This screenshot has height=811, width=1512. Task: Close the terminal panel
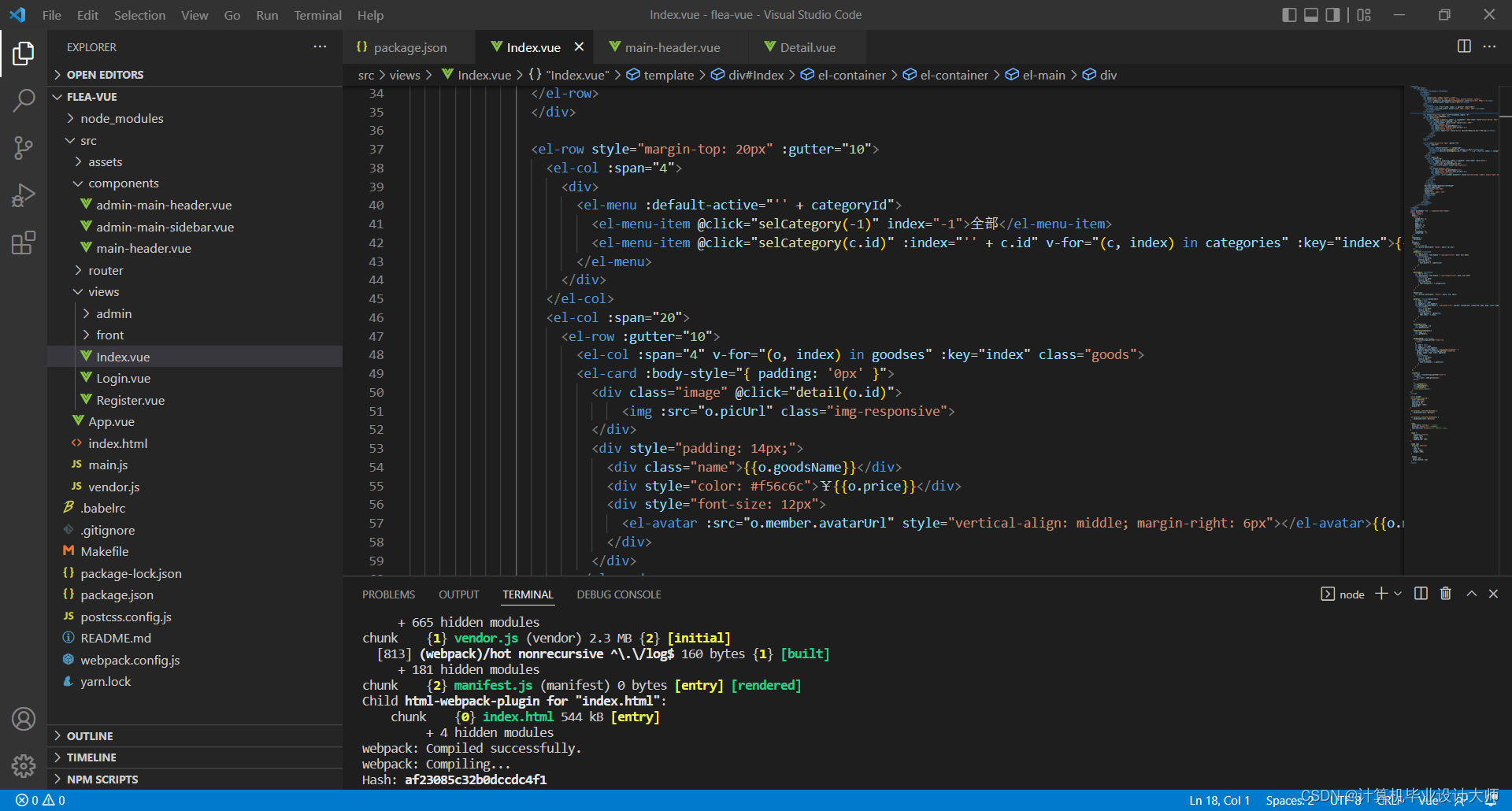pos(1493,594)
